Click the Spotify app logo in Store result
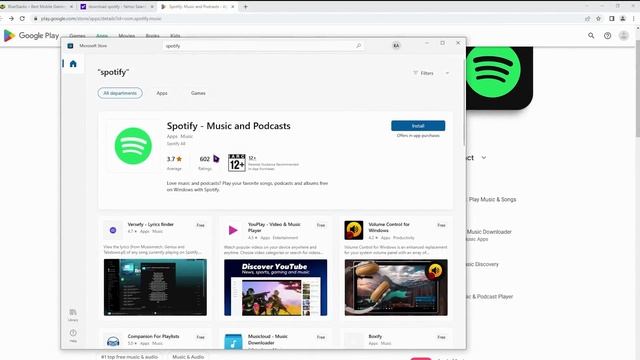Viewport: 640px width, 360px height. click(x=133, y=146)
